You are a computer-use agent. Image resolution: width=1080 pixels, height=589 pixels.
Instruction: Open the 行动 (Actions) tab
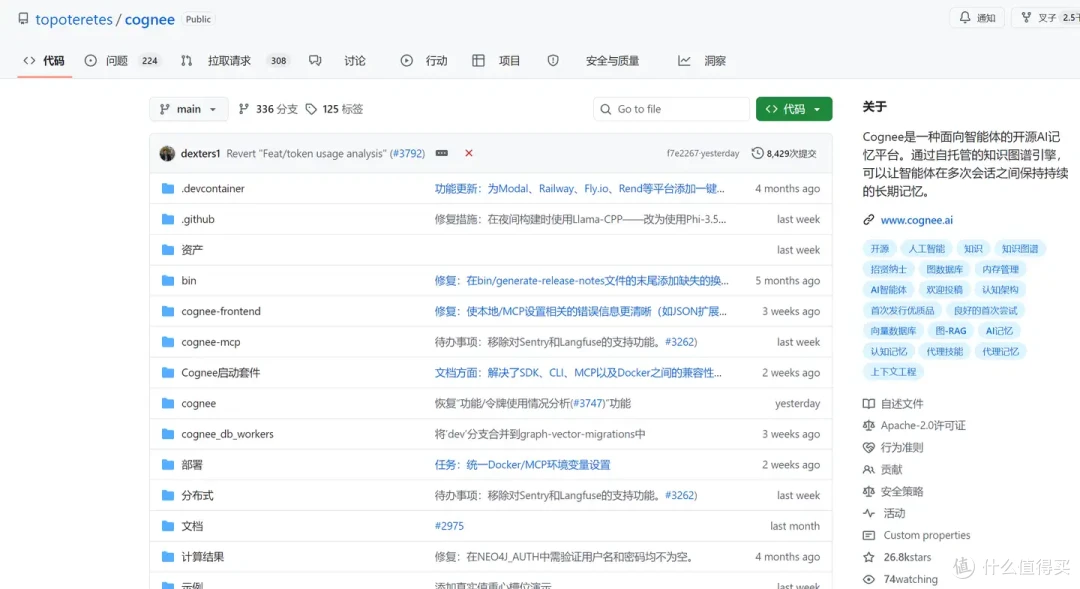pos(424,61)
